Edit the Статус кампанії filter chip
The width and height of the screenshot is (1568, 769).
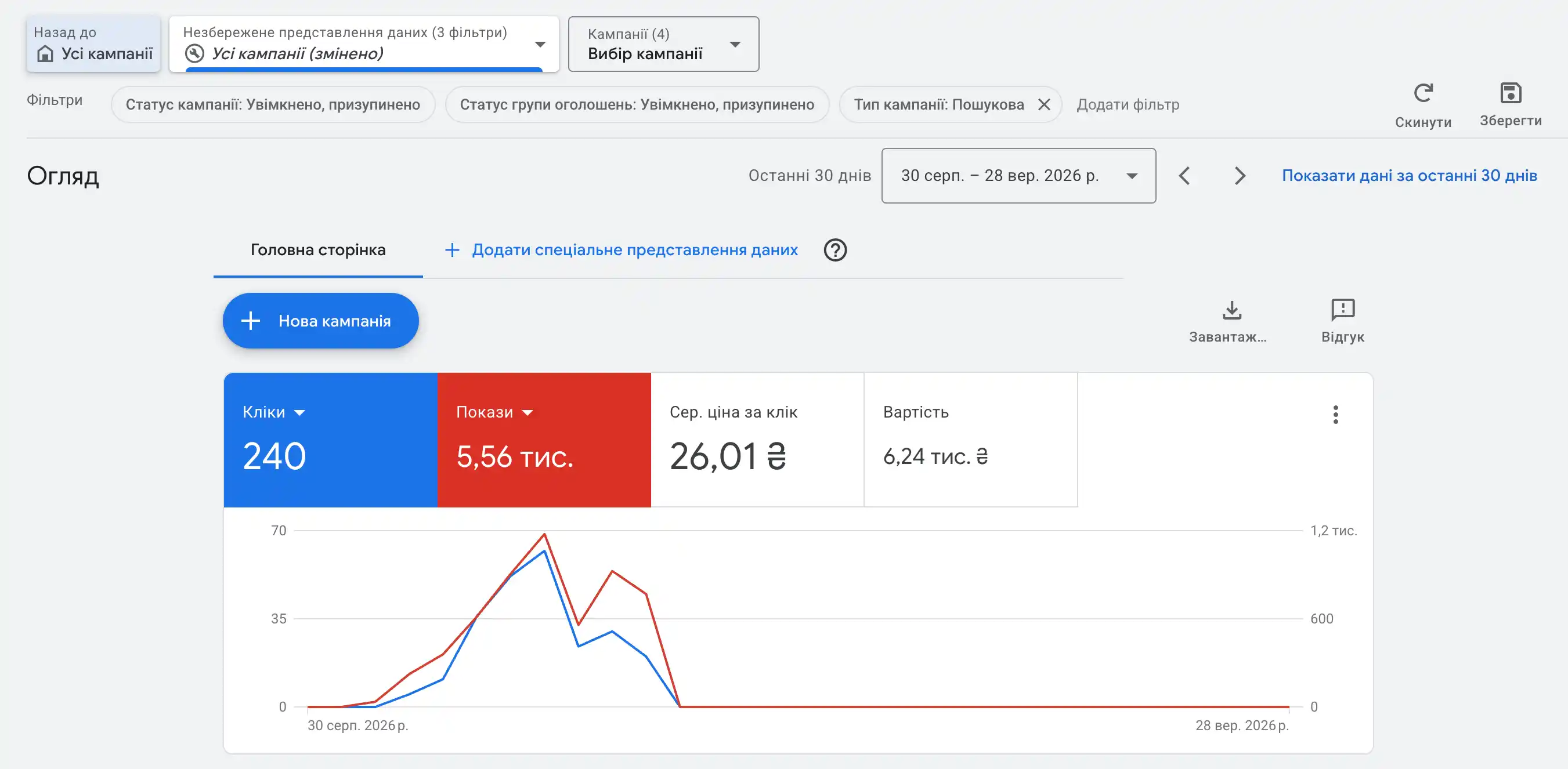point(273,104)
